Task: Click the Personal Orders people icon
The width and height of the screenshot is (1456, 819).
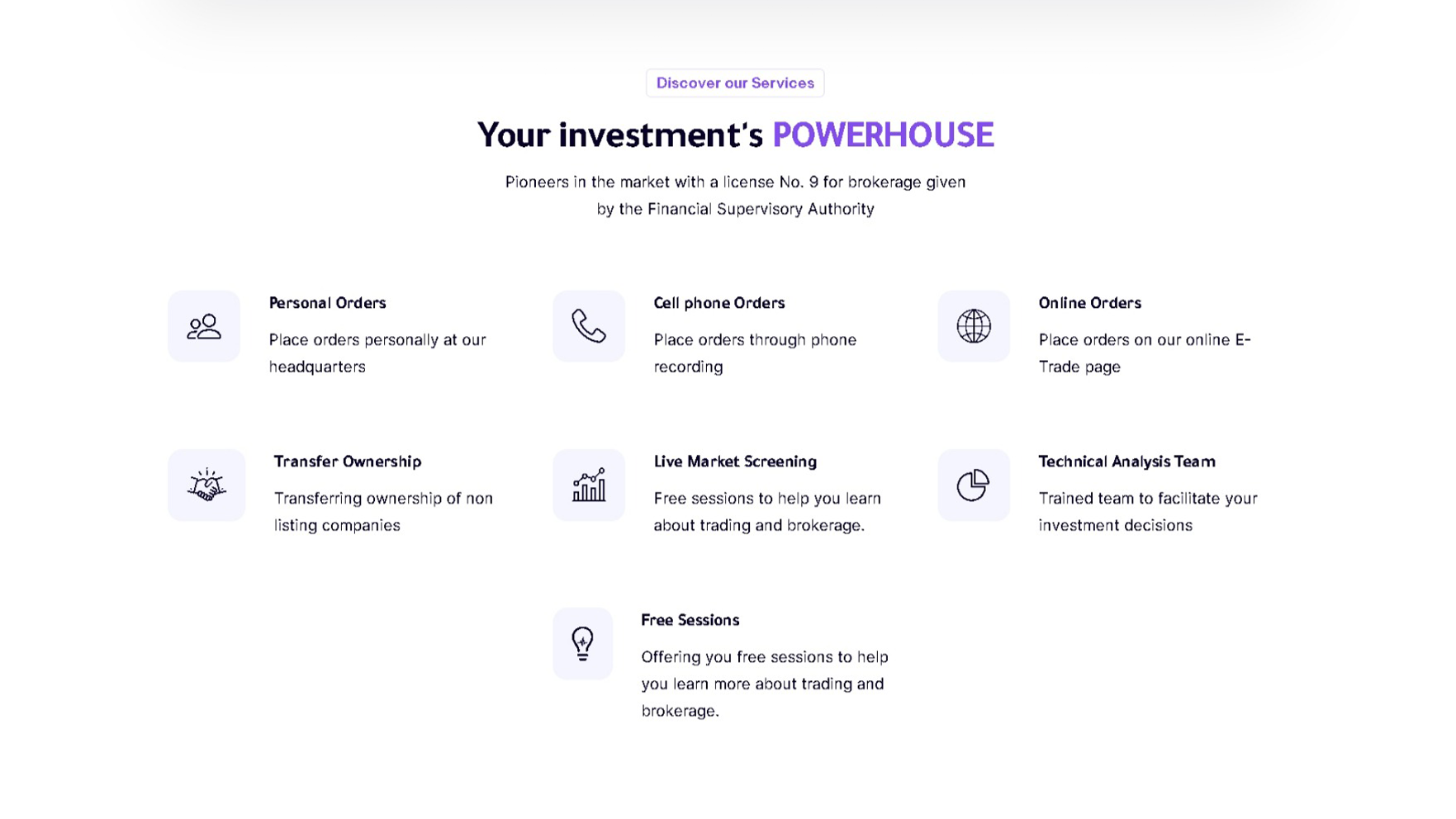Action: click(204, 326)
